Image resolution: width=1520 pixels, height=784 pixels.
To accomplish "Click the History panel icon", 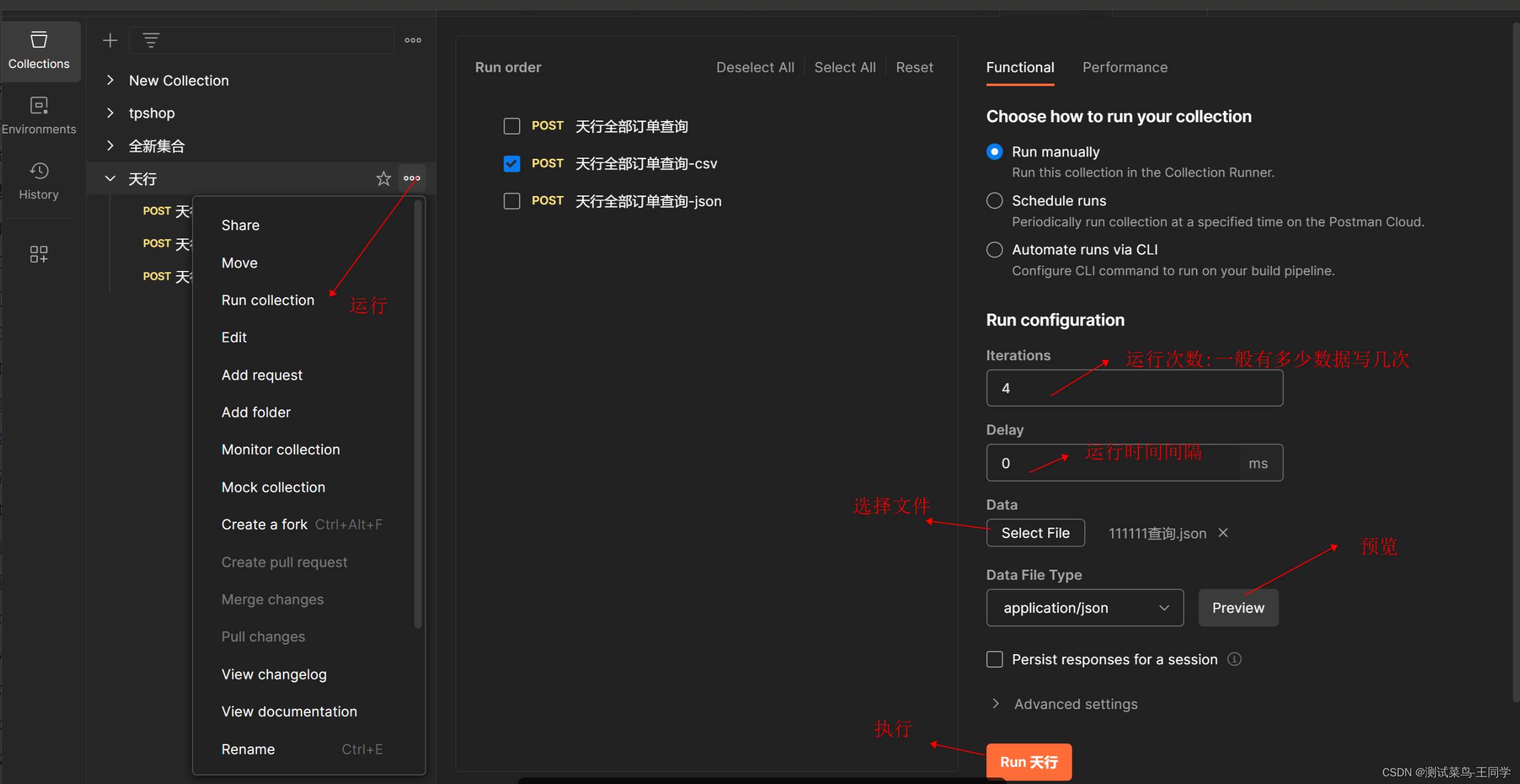I will coord(39,181).
